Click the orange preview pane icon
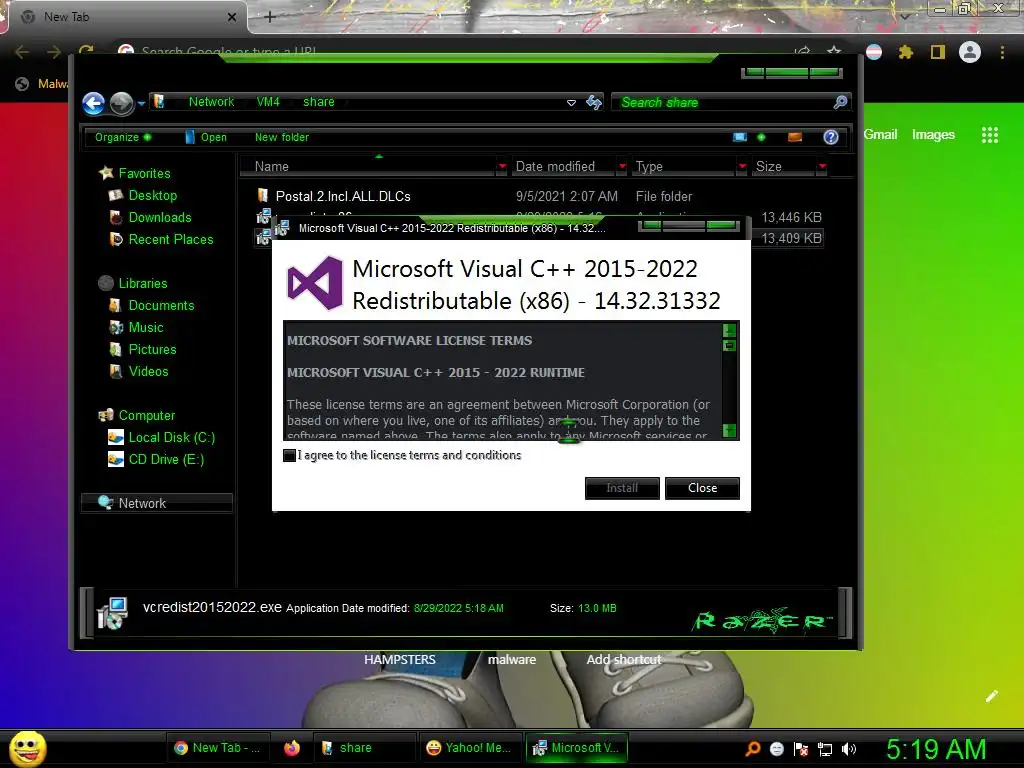Image resolution: width=1024 pixels, height=768 pixels. [x=795, y=137]
